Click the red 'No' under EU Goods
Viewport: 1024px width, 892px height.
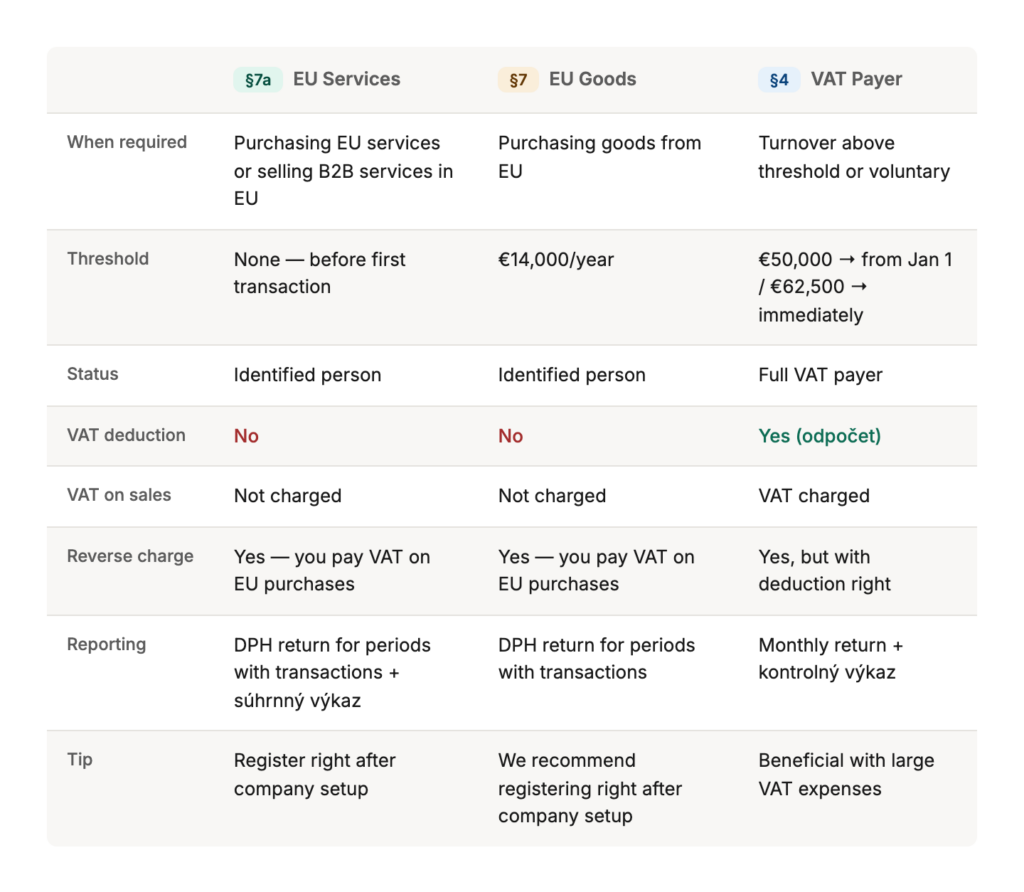pos(510,436)
